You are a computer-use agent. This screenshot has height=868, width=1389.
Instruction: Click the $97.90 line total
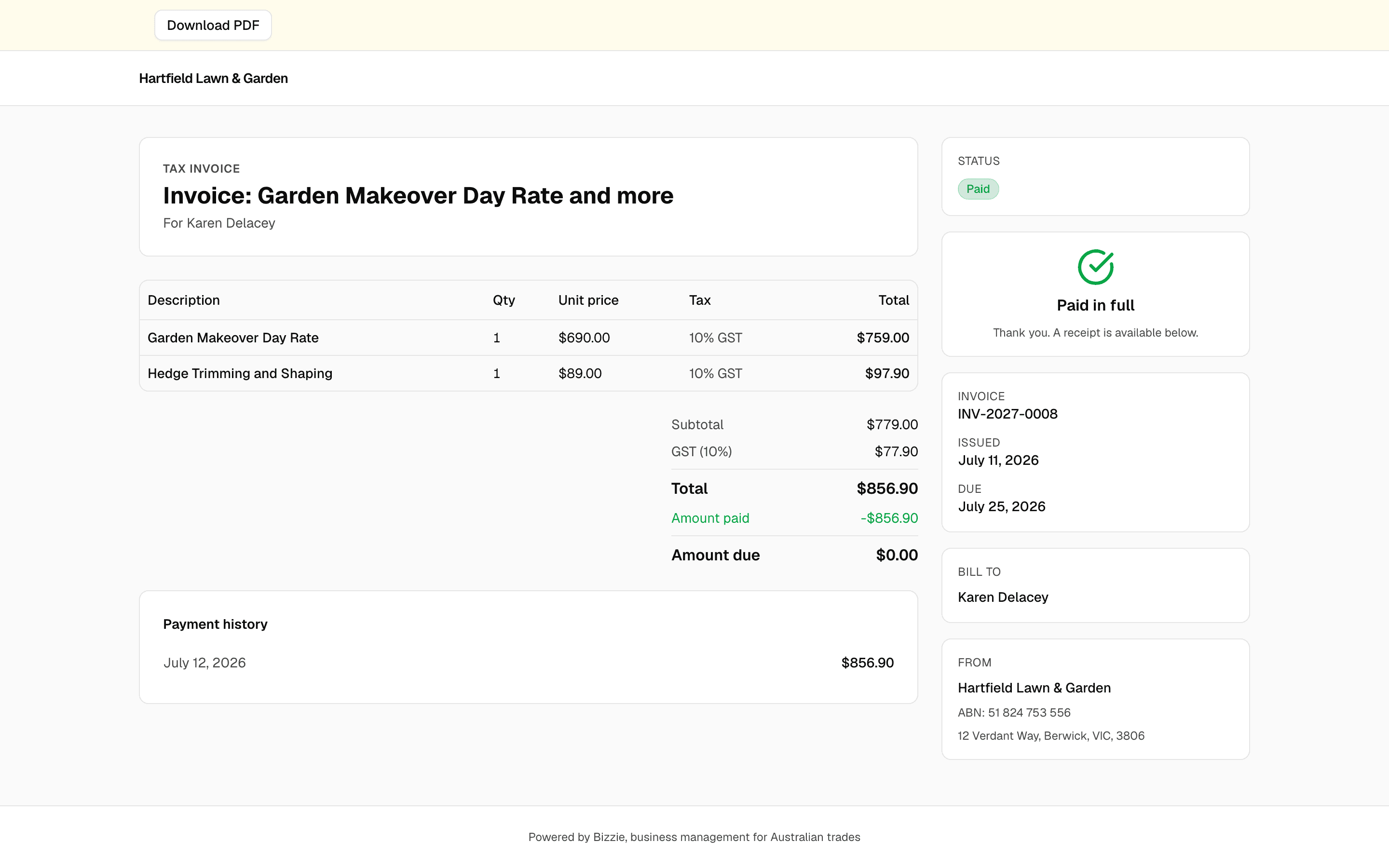tap(887, 373)
